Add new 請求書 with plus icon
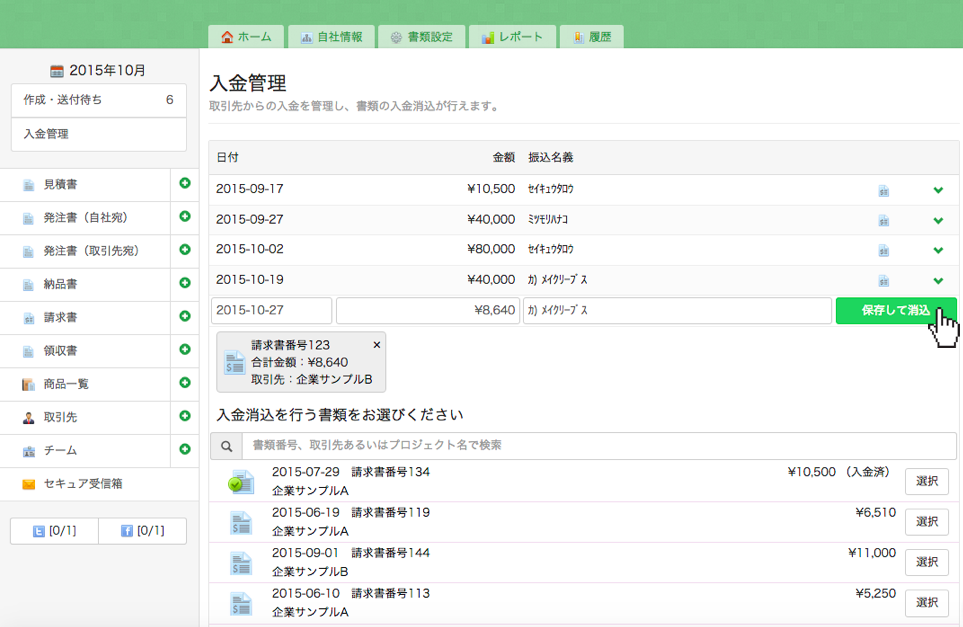Viewport: 963px width, 627px height. tap(184, 316)
